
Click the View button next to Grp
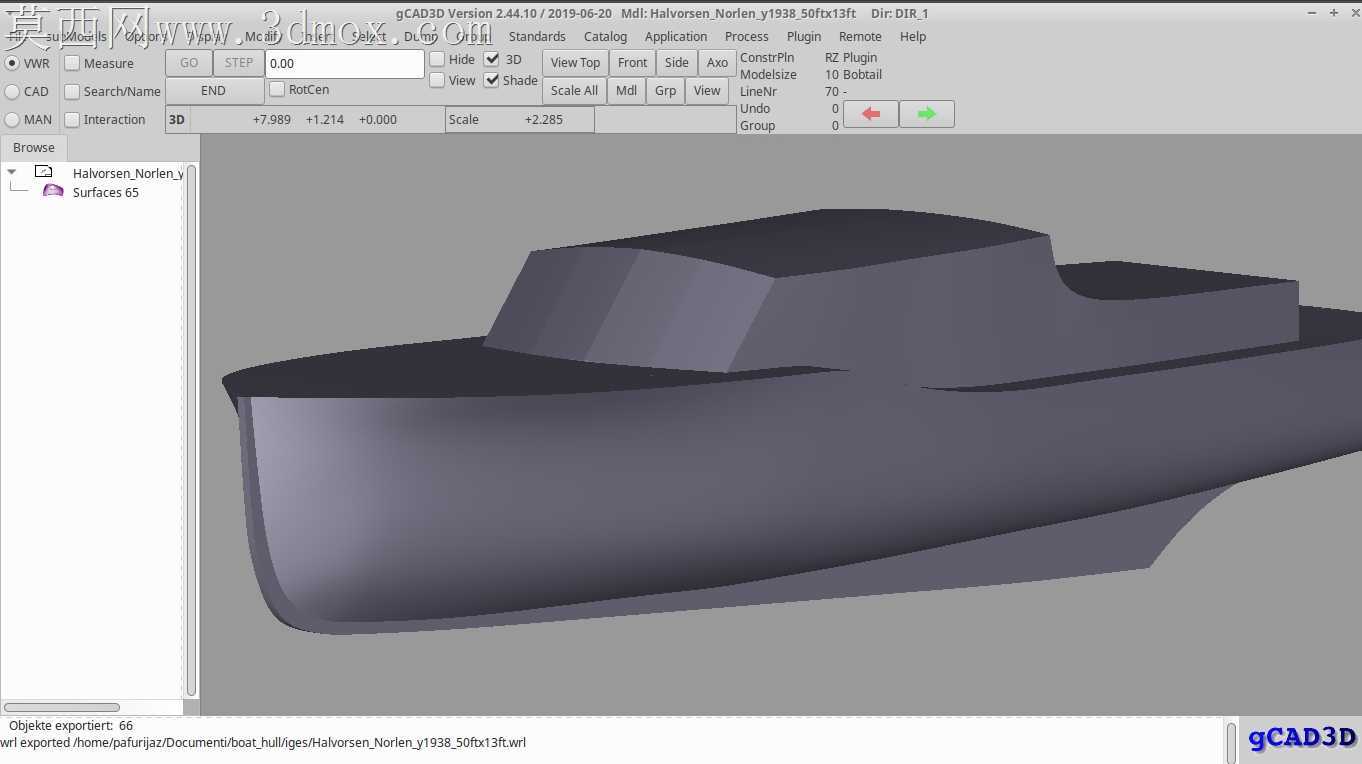click(x=707, y=90)
